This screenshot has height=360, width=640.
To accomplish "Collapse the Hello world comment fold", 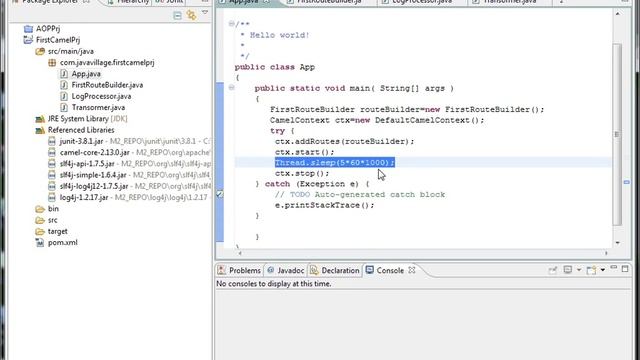I will (231, 24).
